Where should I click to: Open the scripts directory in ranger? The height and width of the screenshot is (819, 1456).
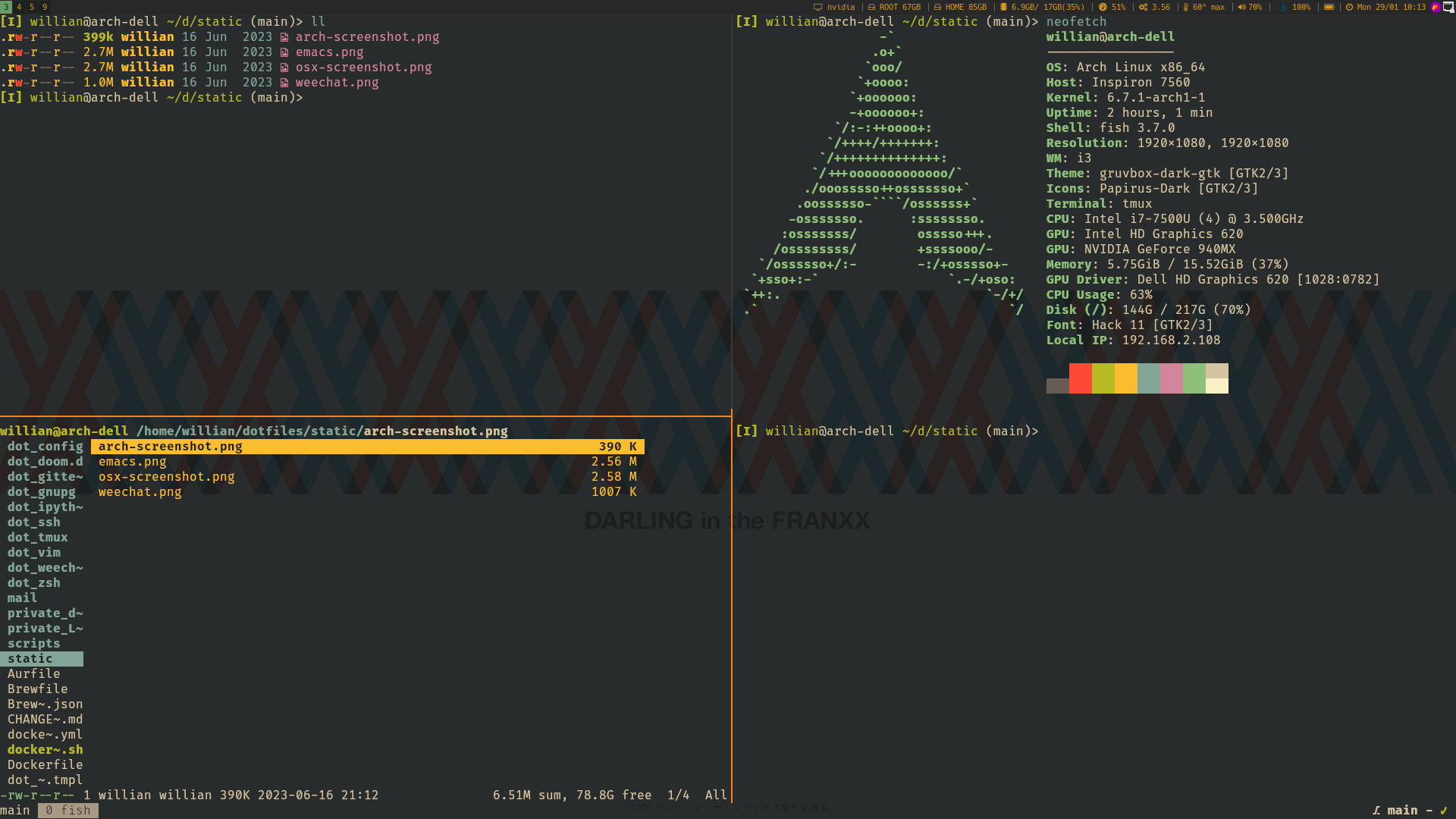pos(33,644)
